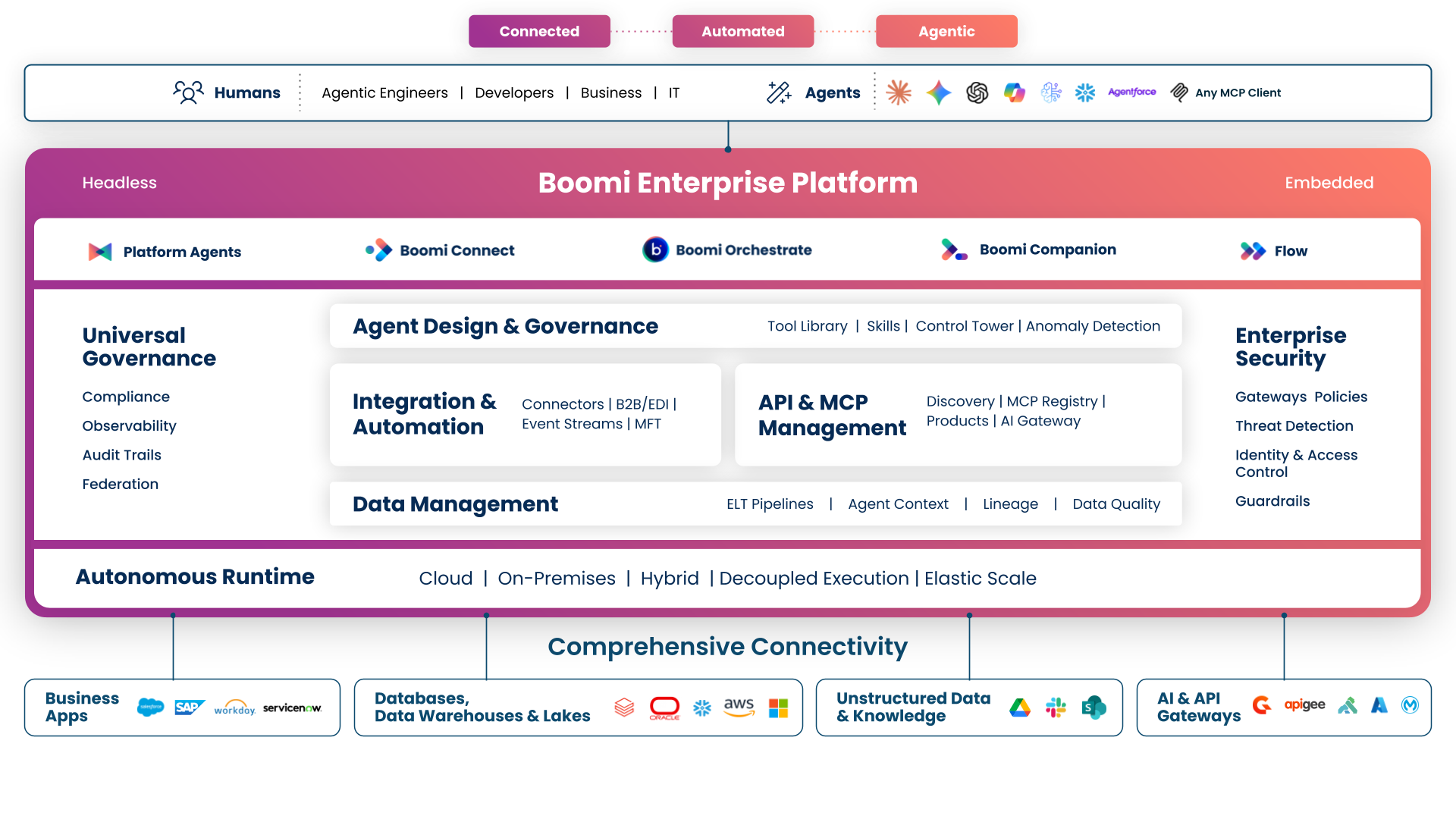1456x819 pixels.
Task: Click the Audit Trails item
Action: (x=121, y=455)
